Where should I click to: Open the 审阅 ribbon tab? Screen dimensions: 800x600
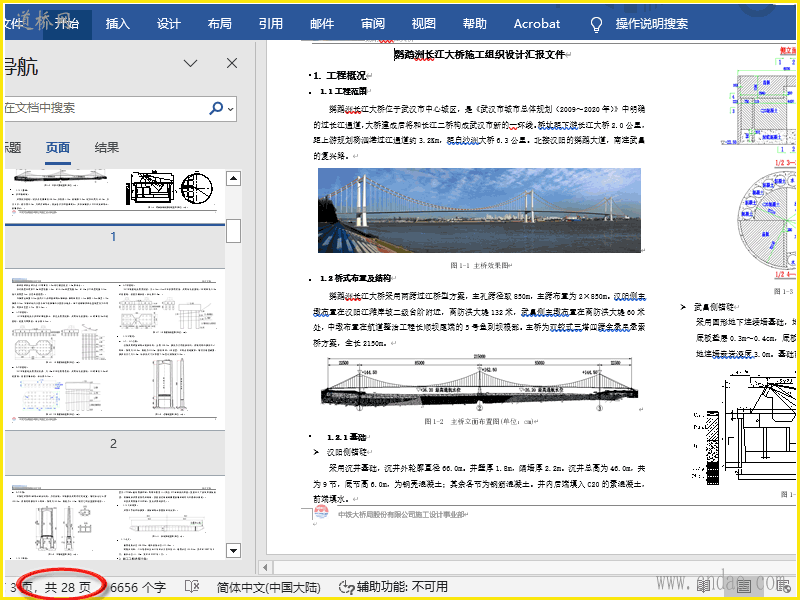click(373, 23)
